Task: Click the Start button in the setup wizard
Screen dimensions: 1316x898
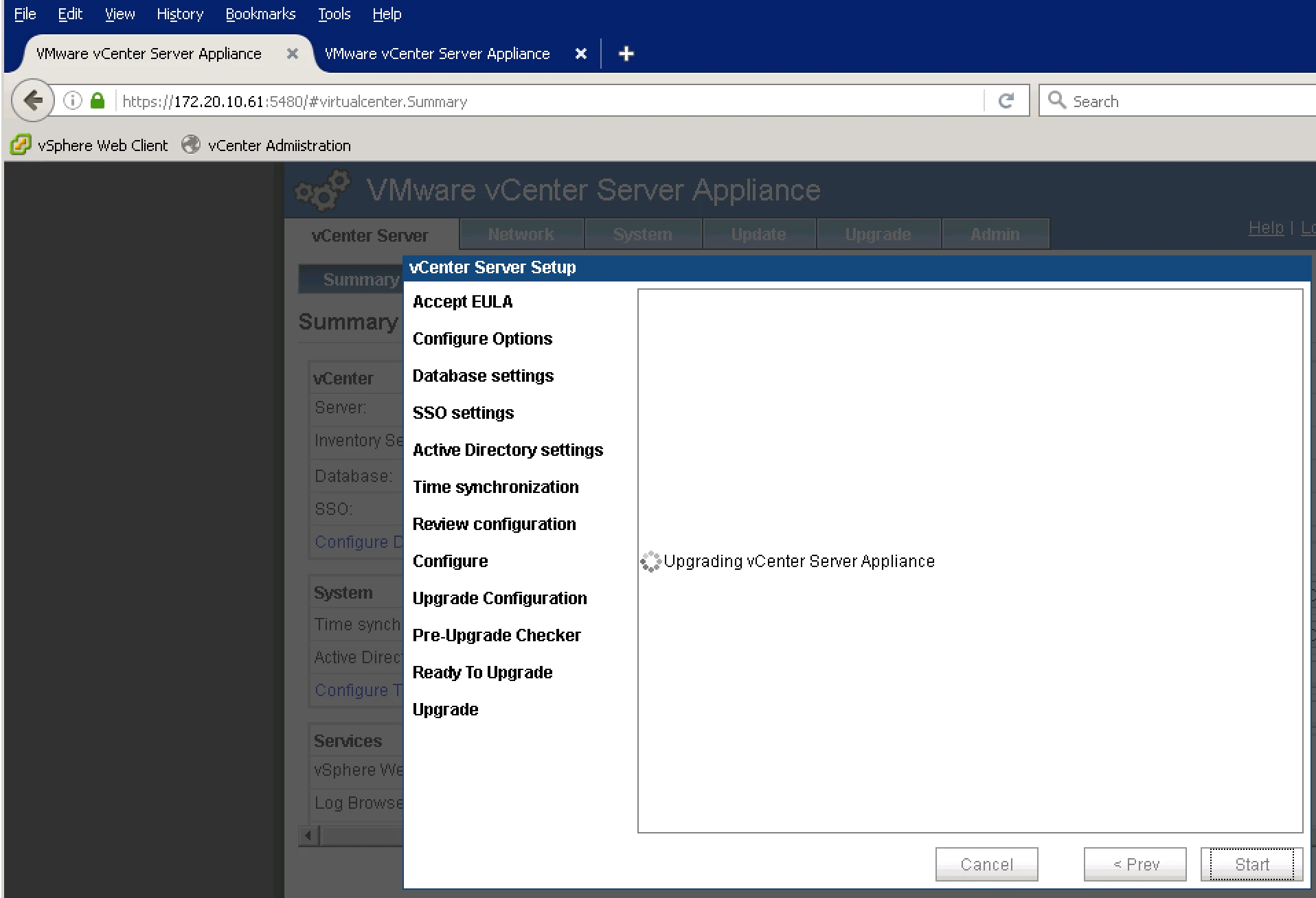Action: point(1251,864)
